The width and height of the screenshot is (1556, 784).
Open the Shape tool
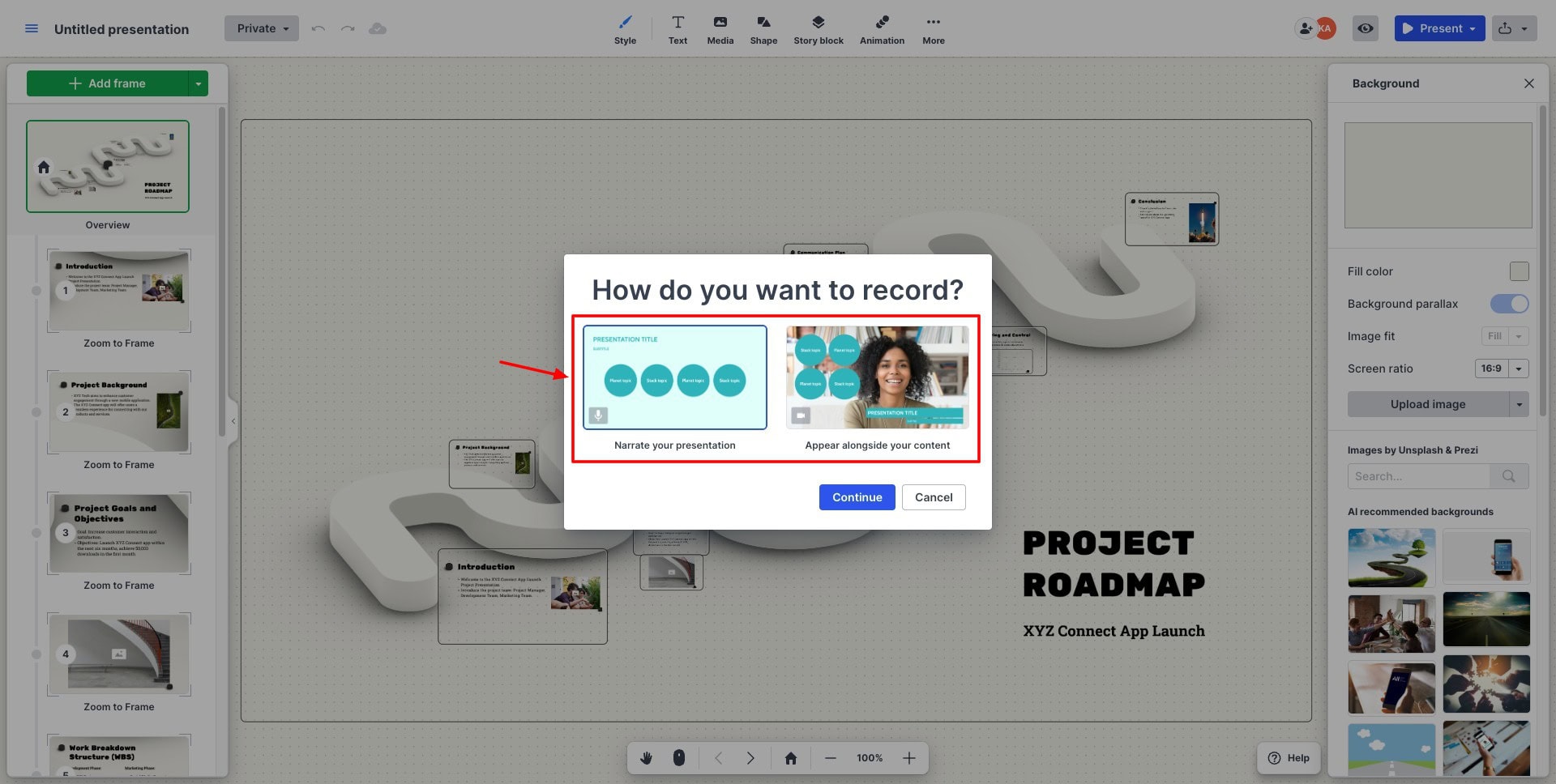pos(763,29)
